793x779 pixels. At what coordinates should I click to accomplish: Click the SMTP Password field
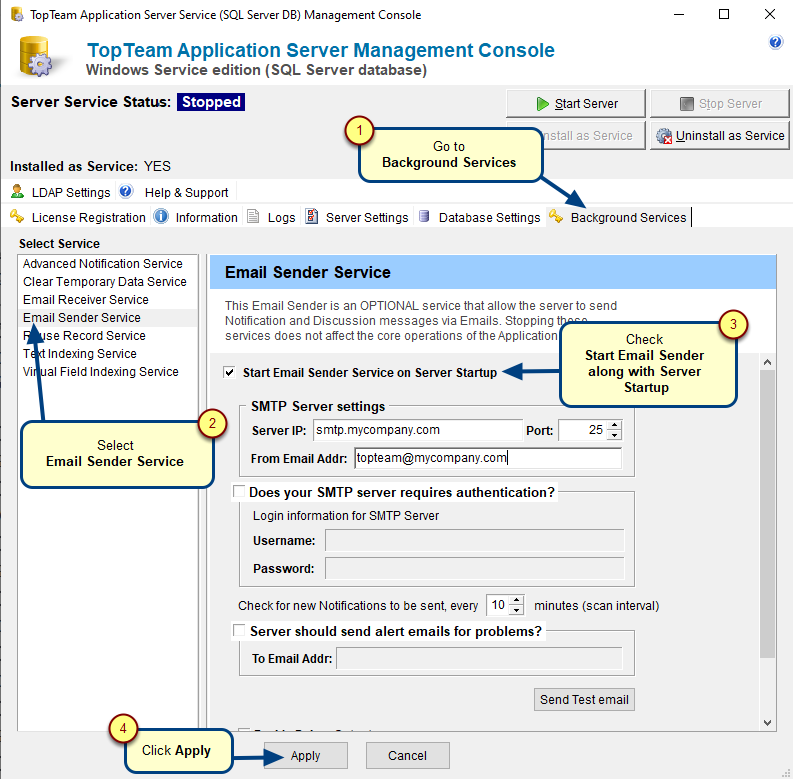point(474,569)
